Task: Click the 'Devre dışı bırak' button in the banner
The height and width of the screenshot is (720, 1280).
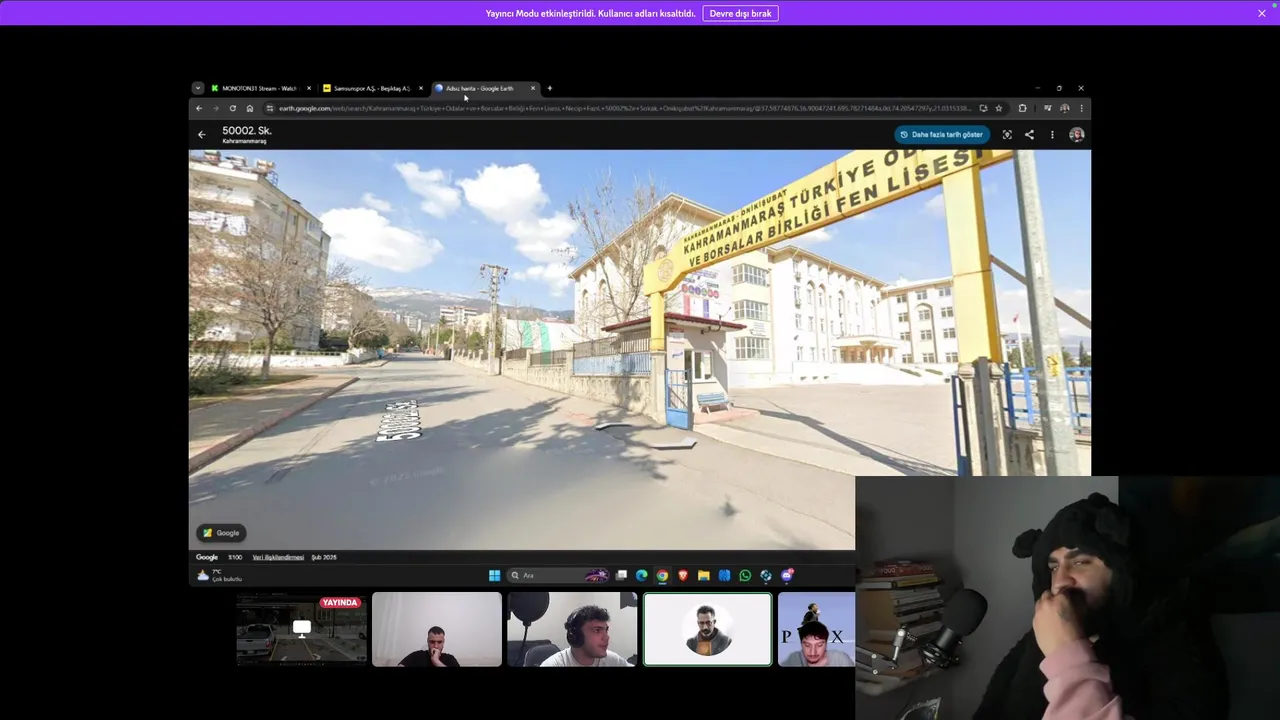Action: [x=740, y=13]
